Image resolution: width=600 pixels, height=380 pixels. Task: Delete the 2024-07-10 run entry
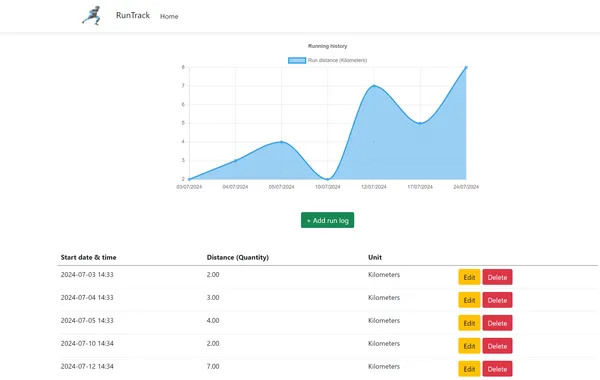click(497, 346)
